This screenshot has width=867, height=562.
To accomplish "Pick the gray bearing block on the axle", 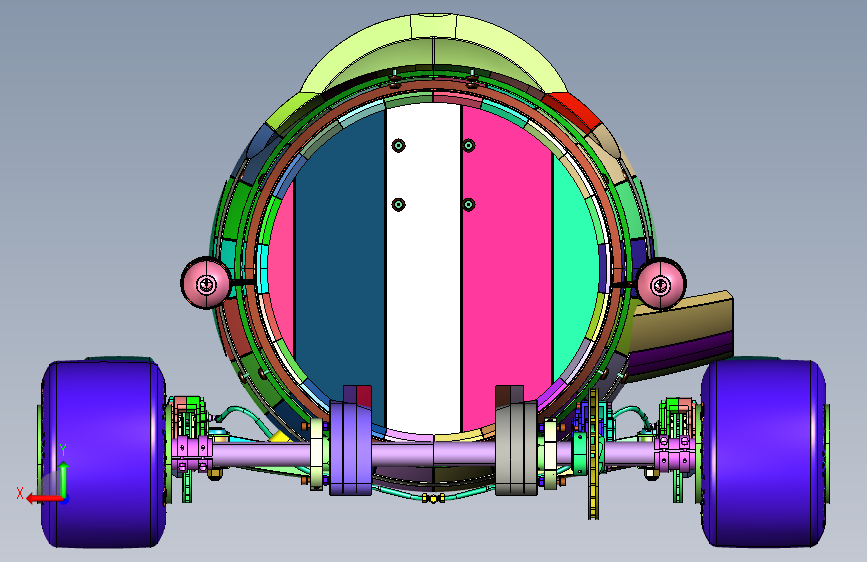I will 516,448.
